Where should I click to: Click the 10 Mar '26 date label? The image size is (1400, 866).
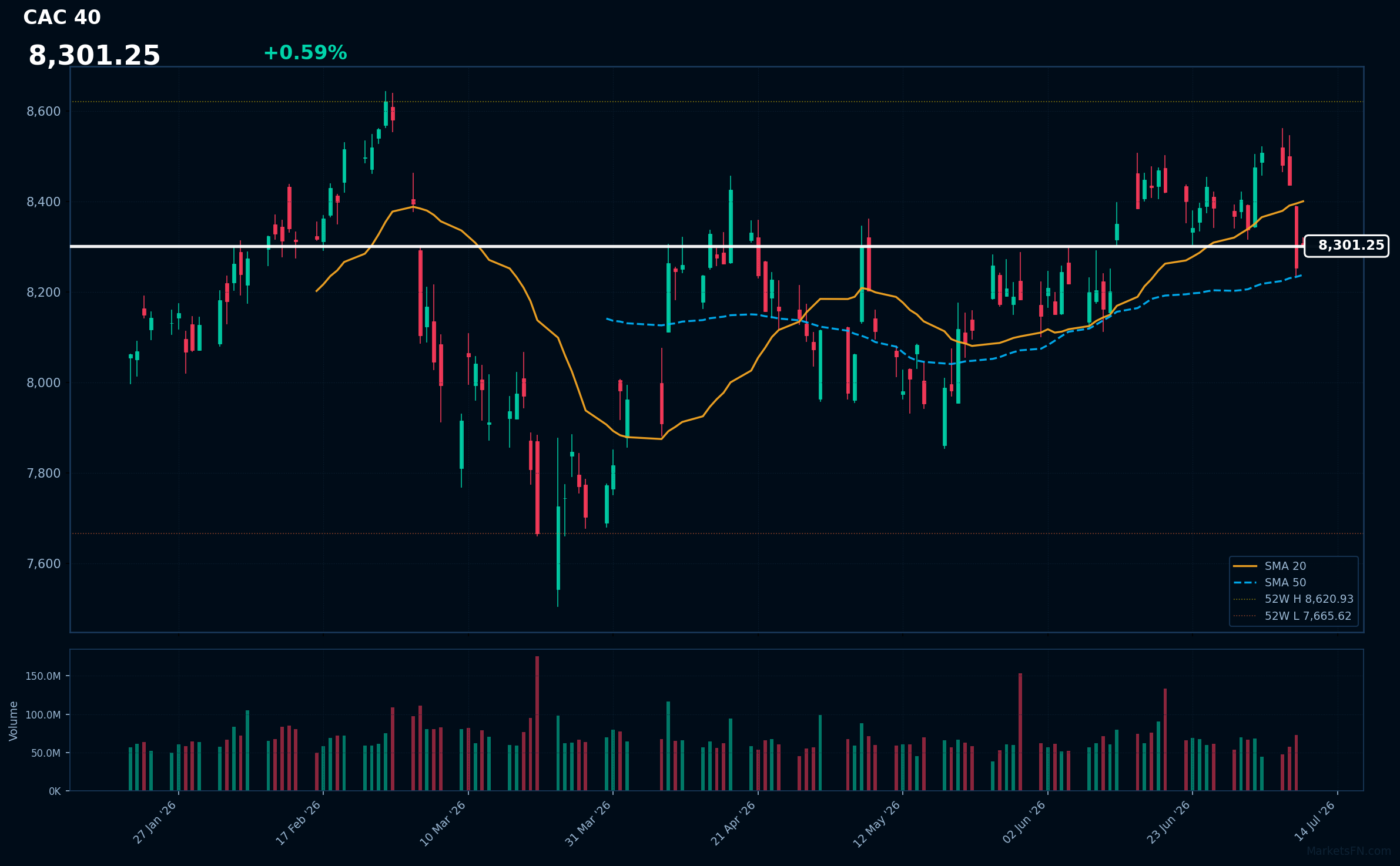pos(443,823)
